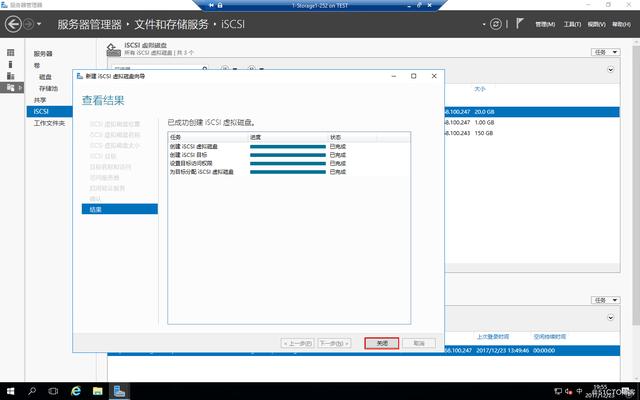Viewport: 640px width, 400px height.
Task: Select the 创建 iSCSI 目标 task row
Action: [x=289, y=155]
